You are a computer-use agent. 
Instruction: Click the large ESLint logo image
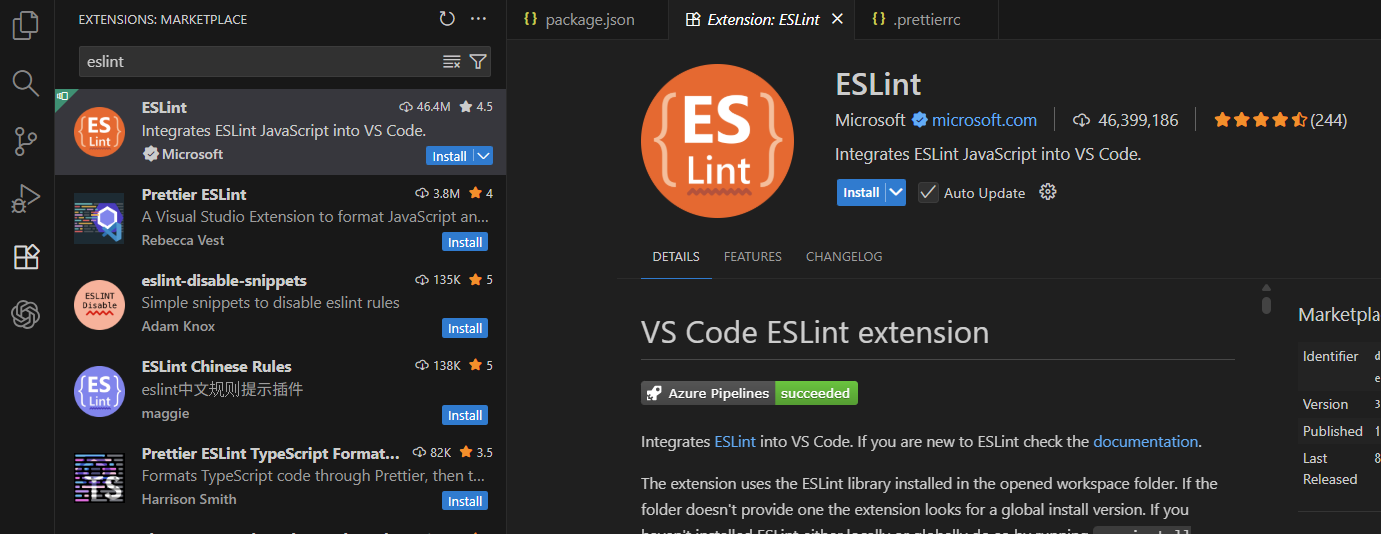pos(717,141)
